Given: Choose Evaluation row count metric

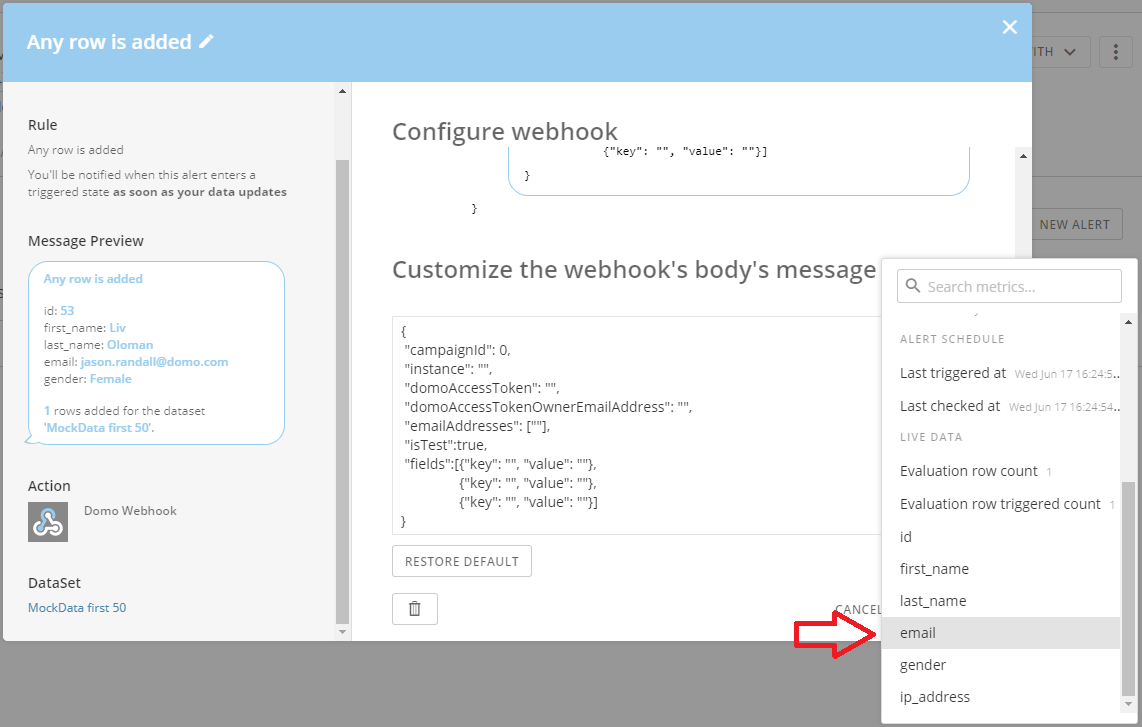Looking at the screenshot, I should click(1000, 471).
